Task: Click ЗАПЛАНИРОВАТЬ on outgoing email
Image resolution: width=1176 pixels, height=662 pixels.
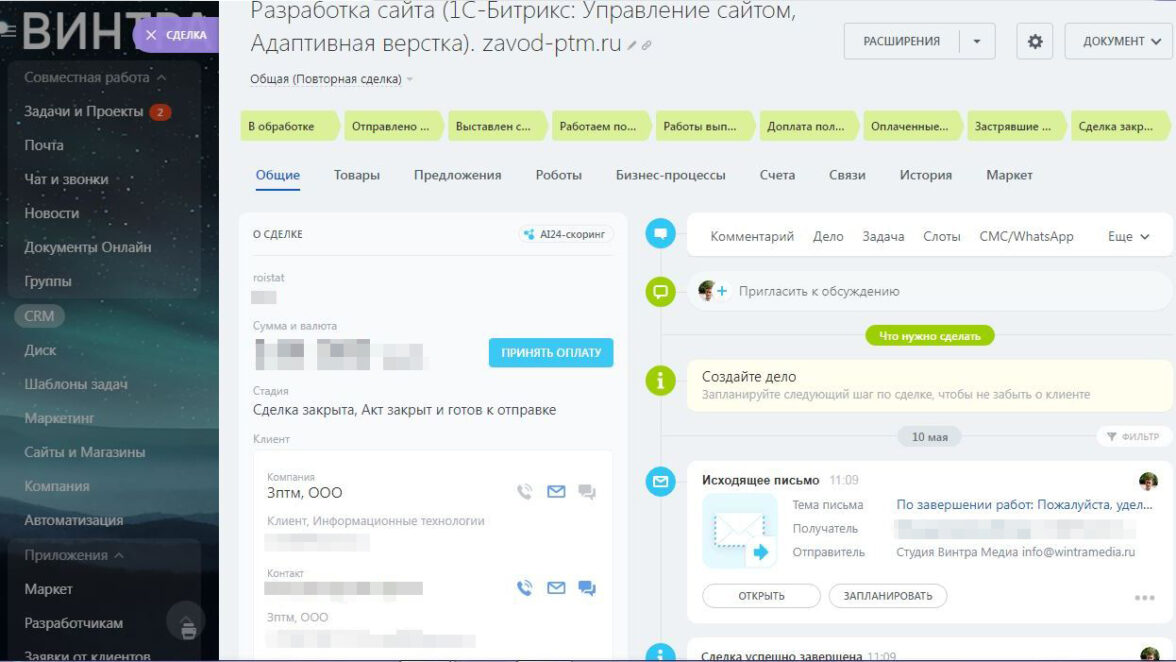Action: tap(888, 596)
